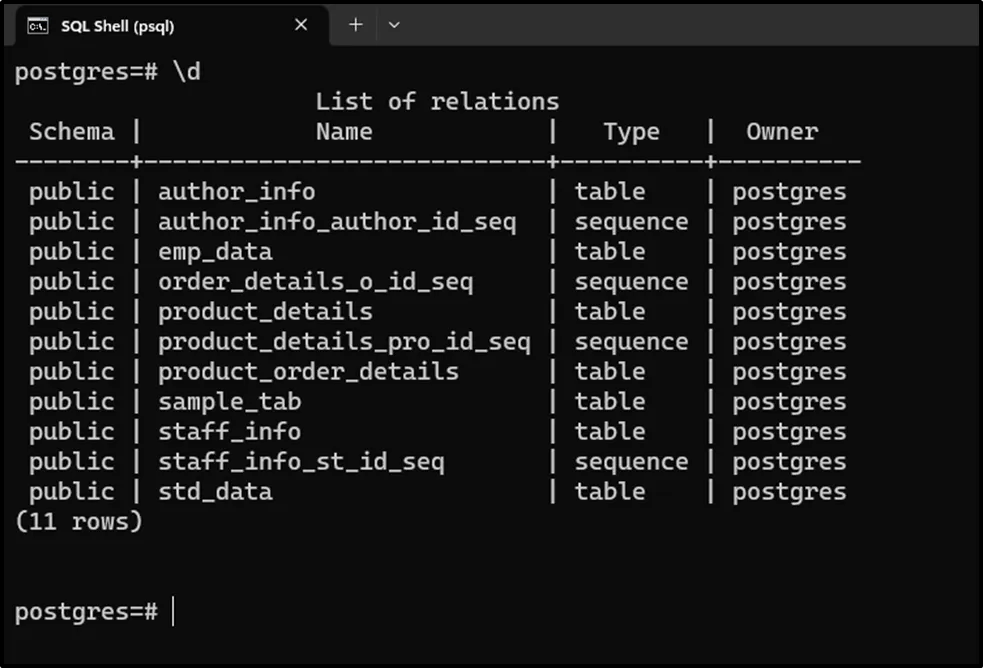
Task: Click the author_info_author_id_seq sequence name
Action: click(x=337, y=221)
